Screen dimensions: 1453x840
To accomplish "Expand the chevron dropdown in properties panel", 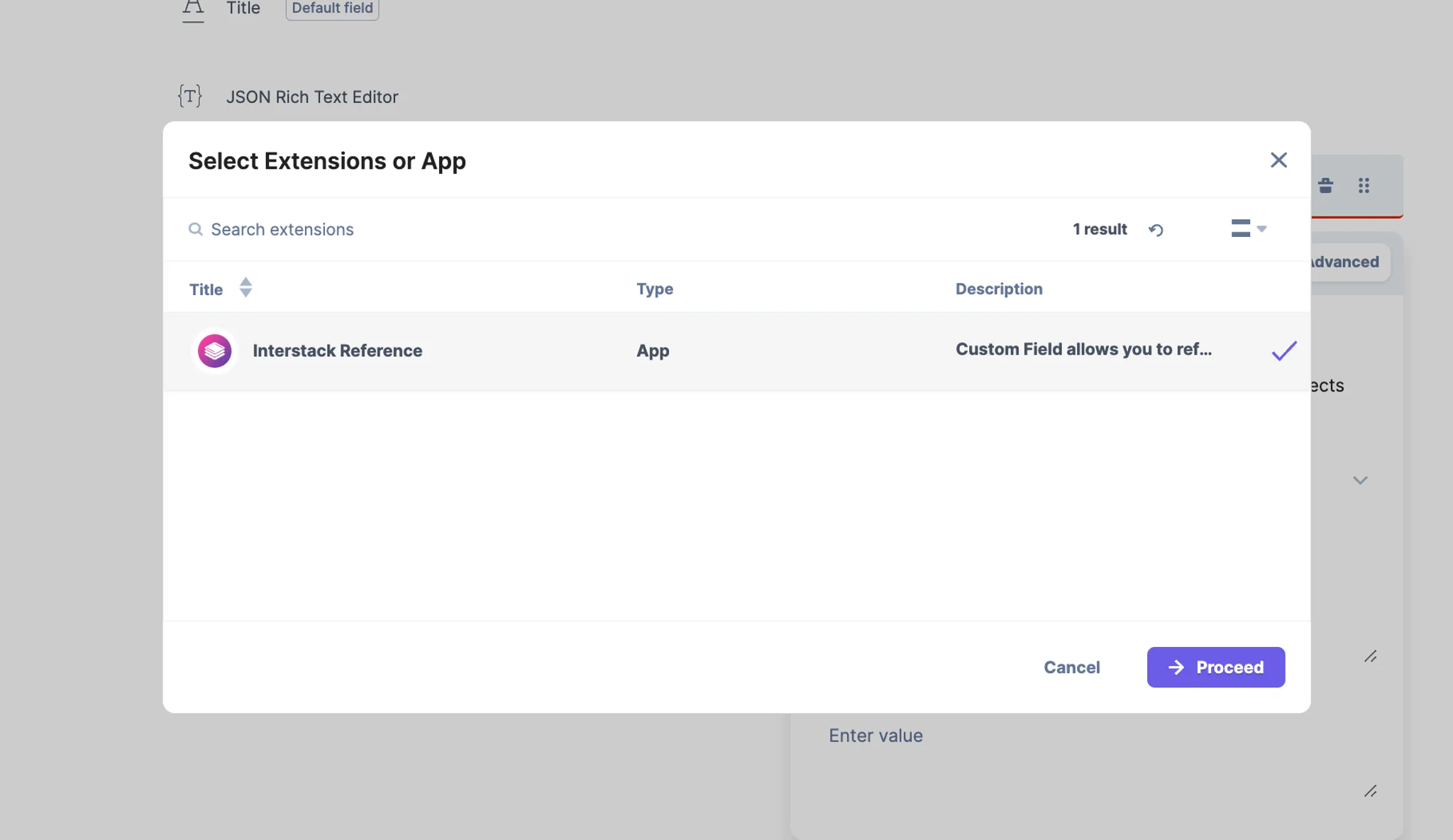I will 1359,480.
